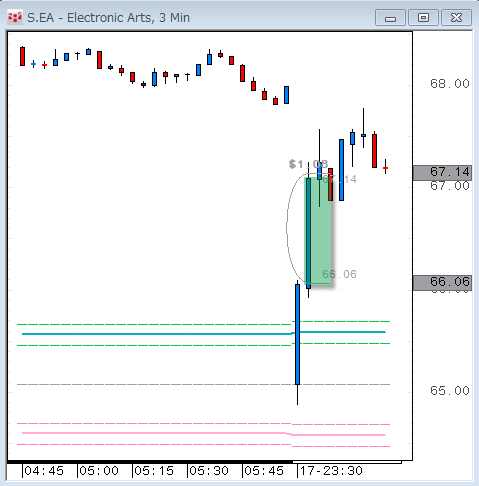Click the 17-23:30 session time label
Screen dimensions: 479x486
331,471
